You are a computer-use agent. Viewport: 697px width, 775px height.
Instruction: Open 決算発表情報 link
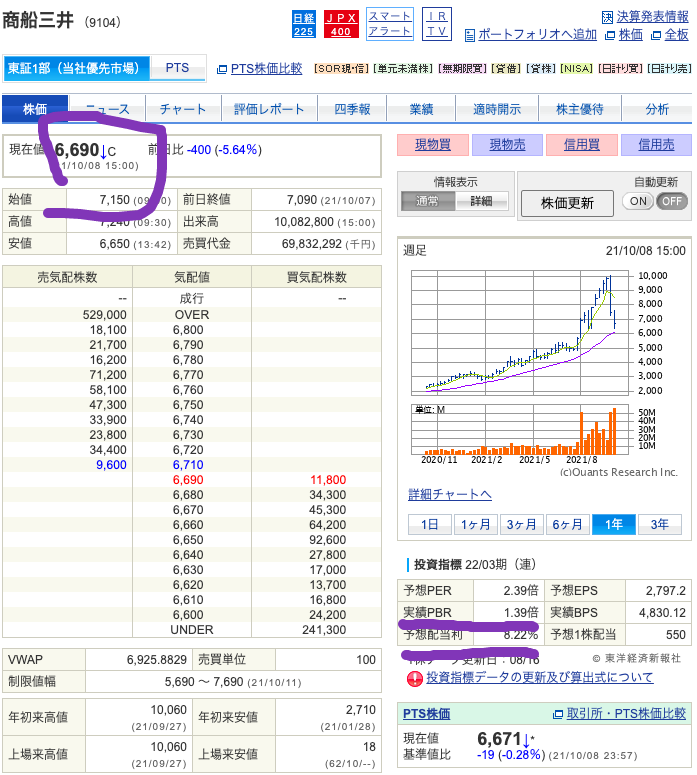(653, 17)
